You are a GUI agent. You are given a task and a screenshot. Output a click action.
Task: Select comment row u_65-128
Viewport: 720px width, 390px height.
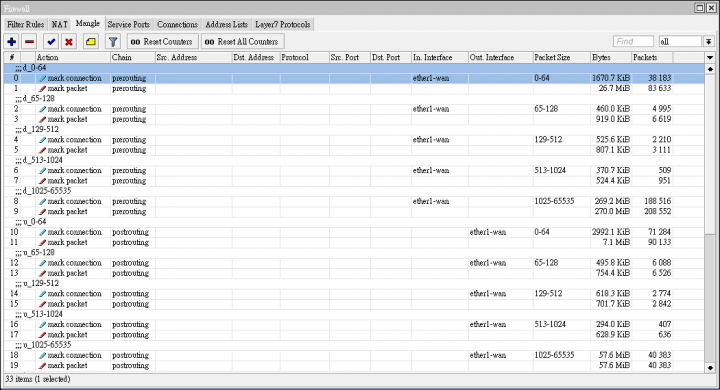pyautogui.click(x=354, y=253)
